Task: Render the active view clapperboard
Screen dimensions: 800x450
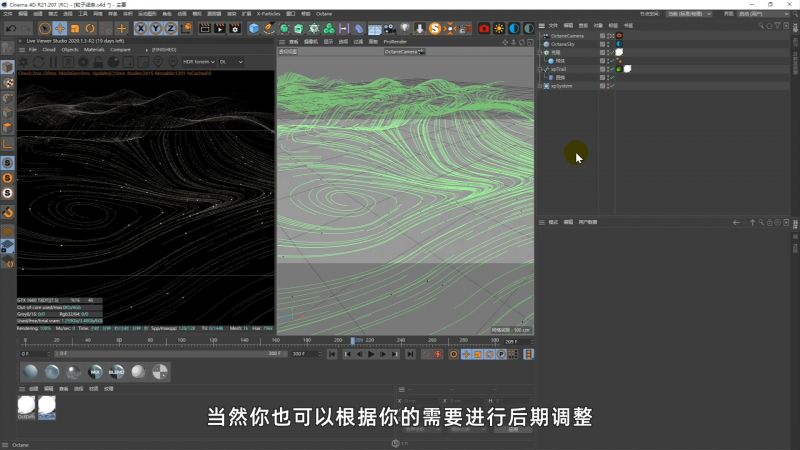Action: click(205, 29)
